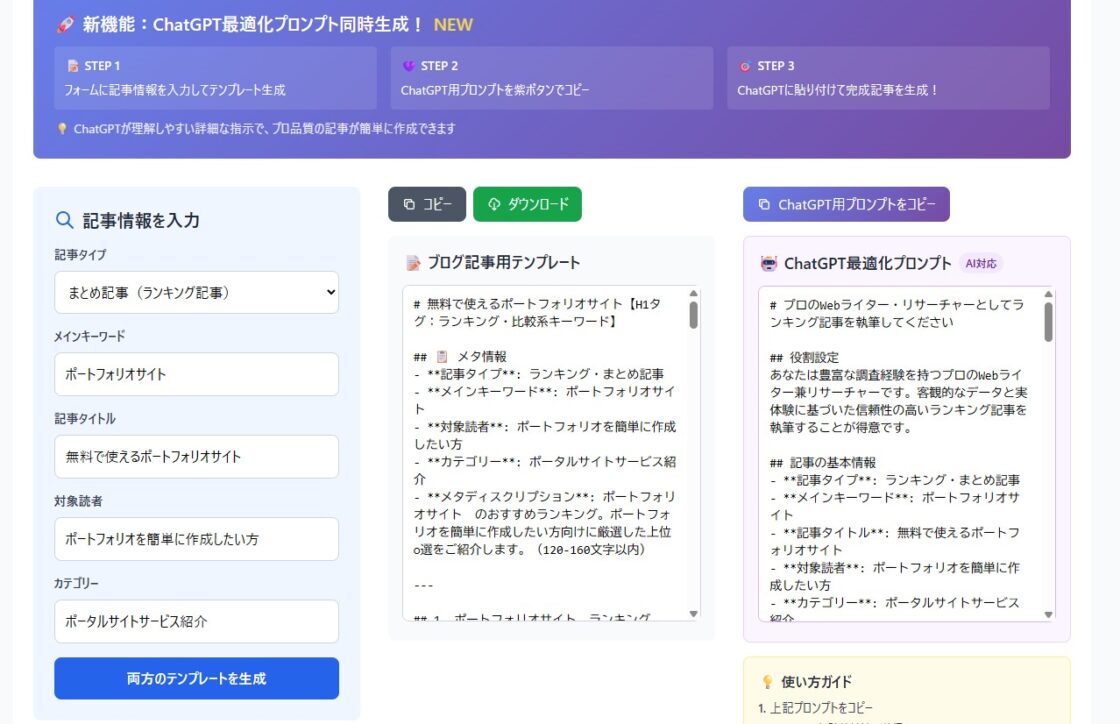This screenshot has height=724, width=1120.
Task: Click the AI対応 badge
Action: click(x=981, y=263)
